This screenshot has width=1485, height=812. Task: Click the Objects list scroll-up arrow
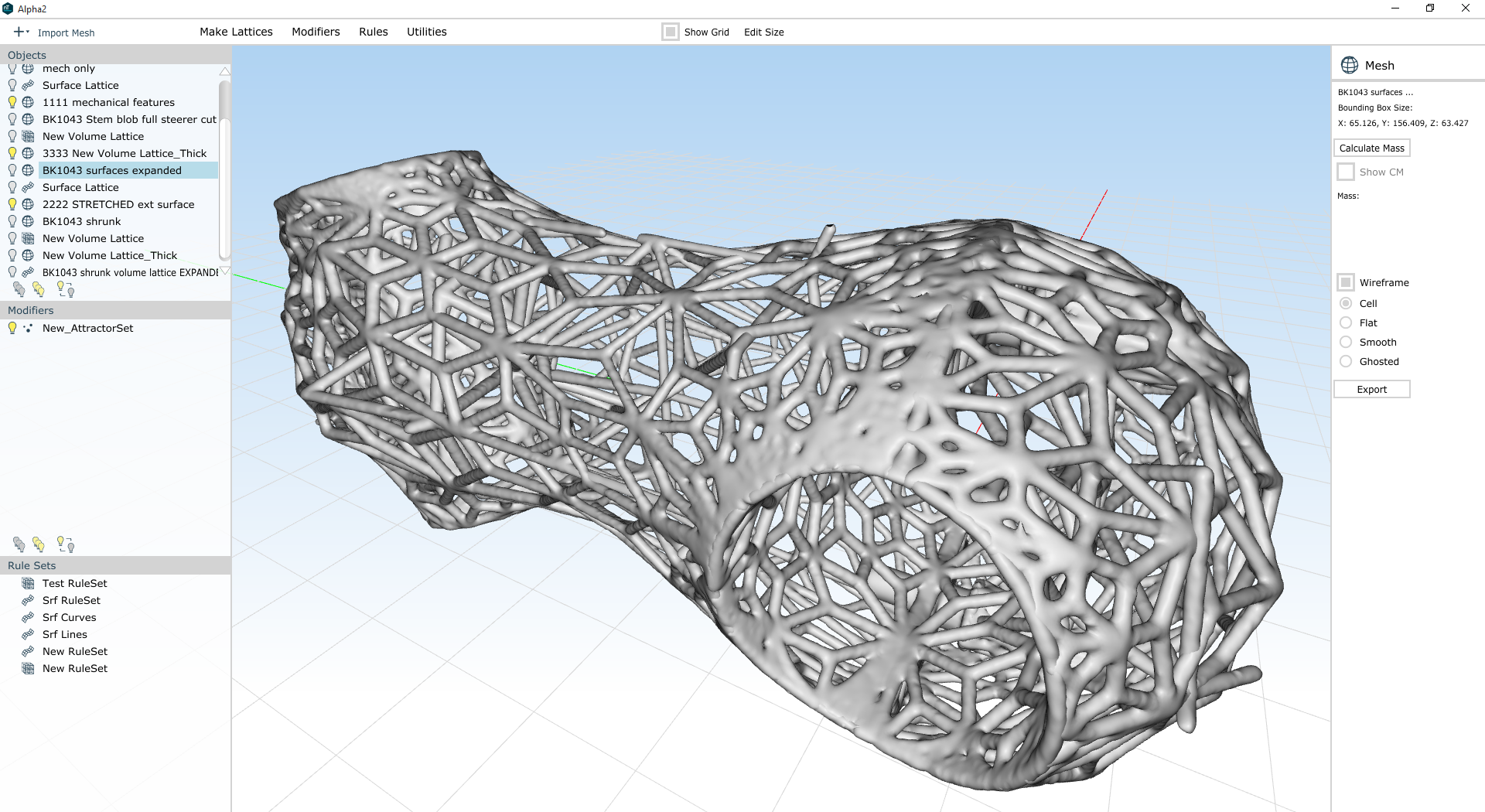225,70
